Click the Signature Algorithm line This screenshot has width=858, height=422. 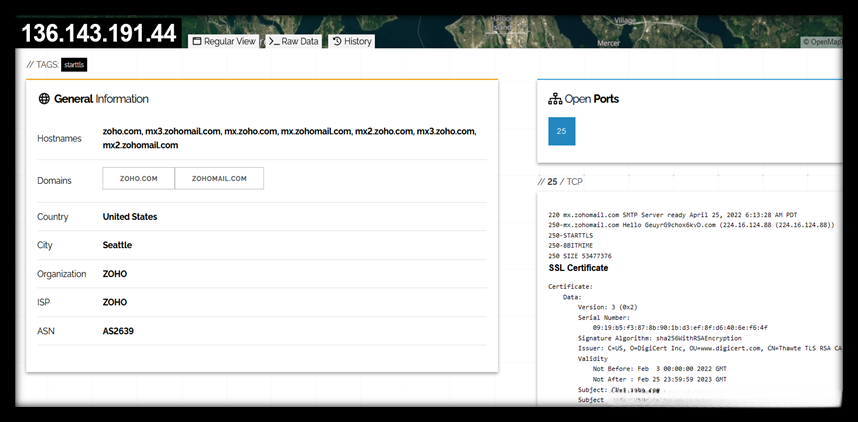coord(659,338)
